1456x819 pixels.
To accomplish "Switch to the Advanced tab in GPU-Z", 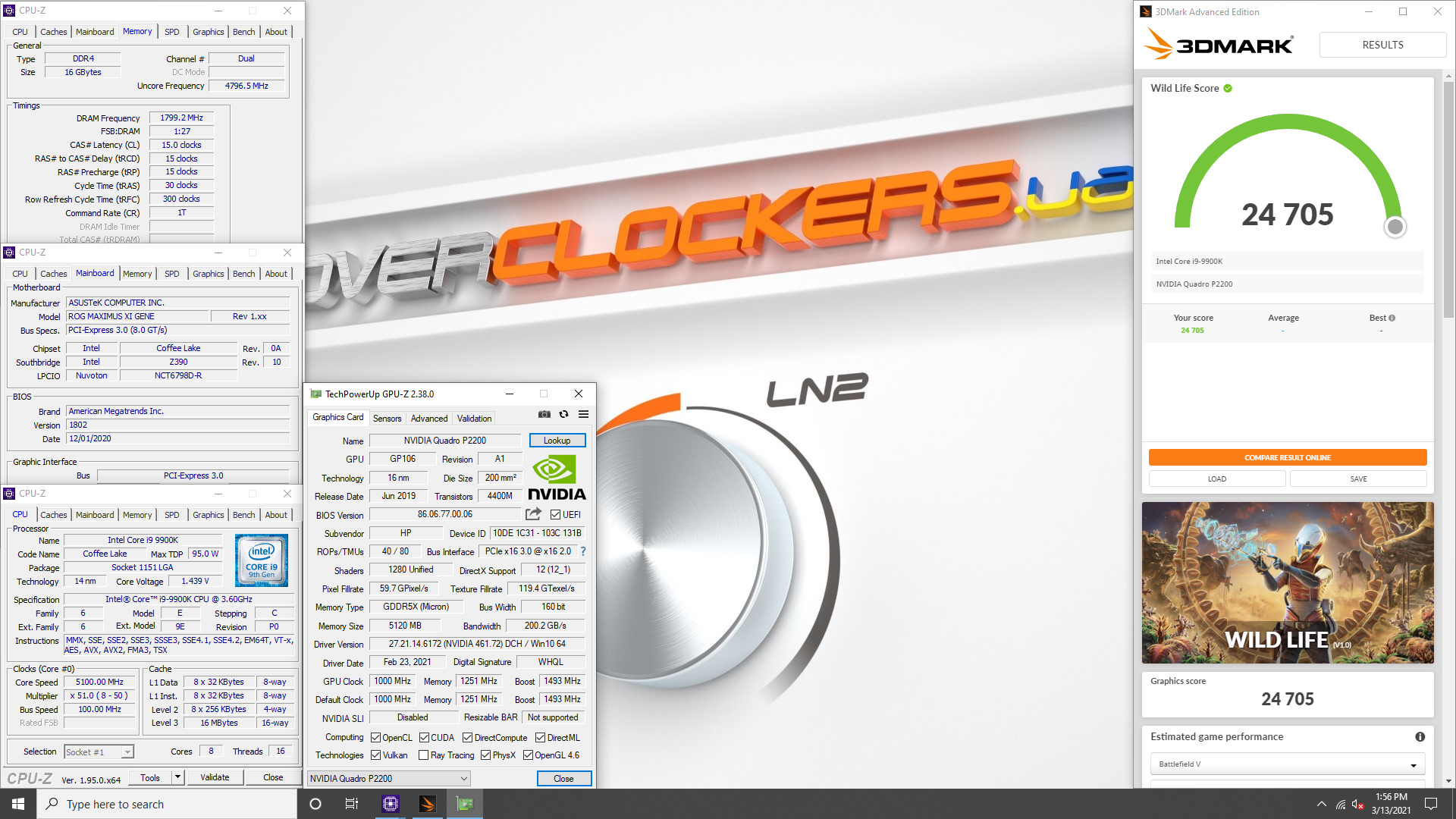I will pyautogui.click(x=429, y=419).
